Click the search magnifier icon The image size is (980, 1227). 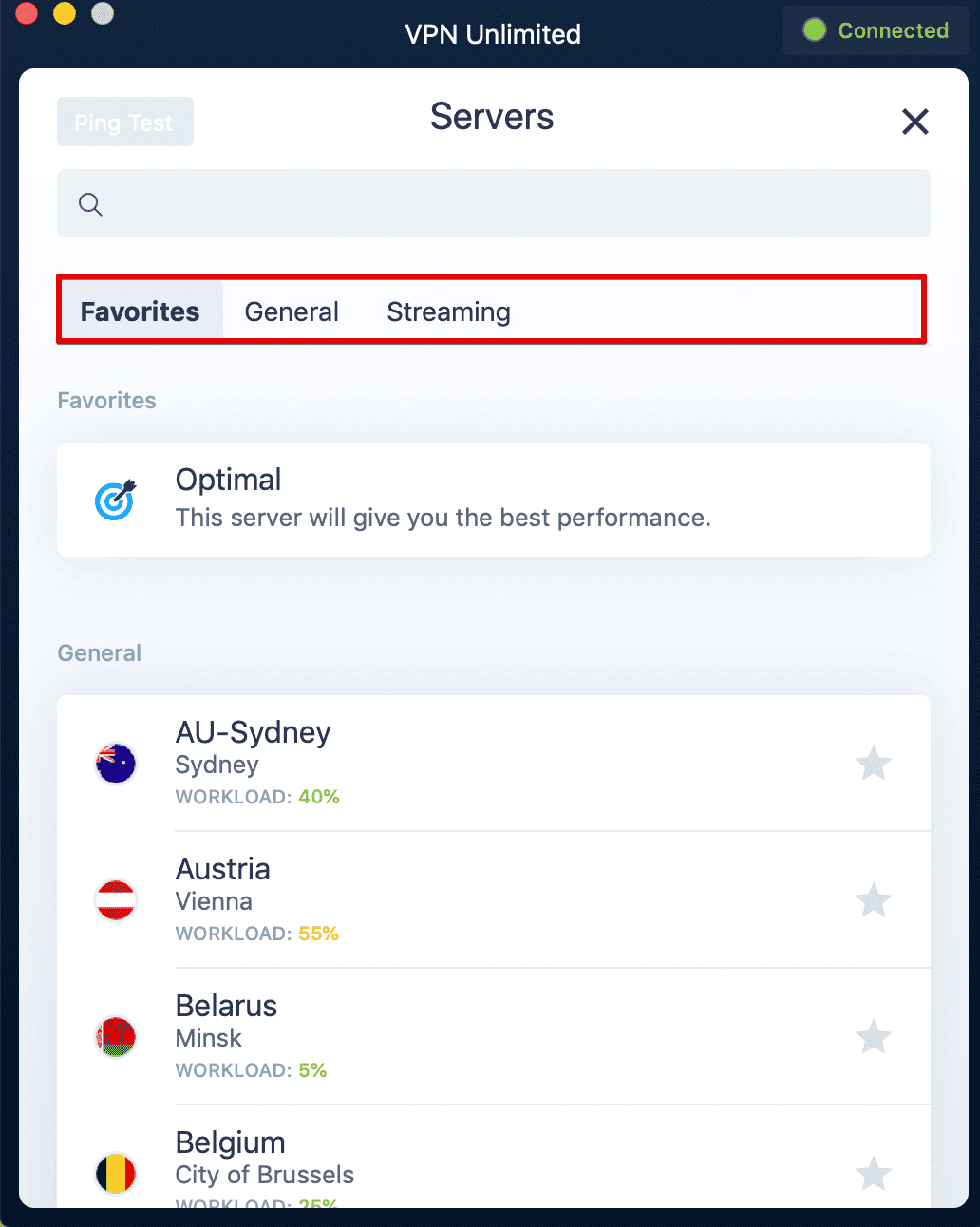(90, 203)
